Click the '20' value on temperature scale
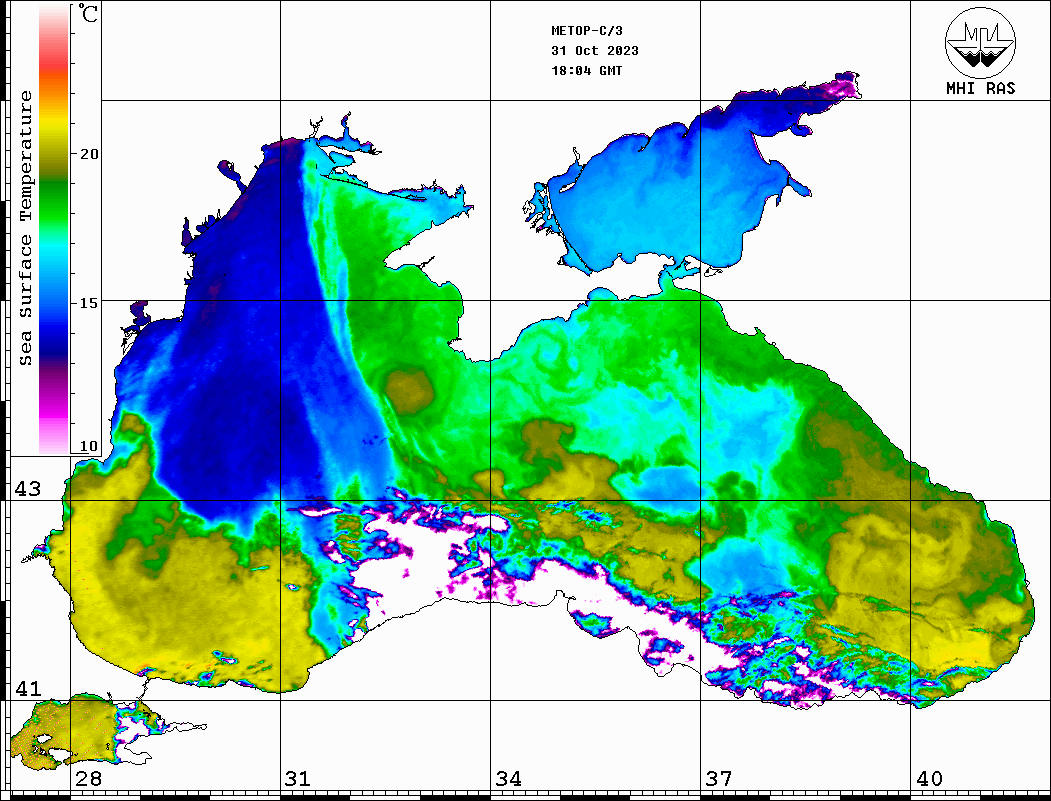The image size is (1051, 801). pyautogui.click(x=88, y=154)
